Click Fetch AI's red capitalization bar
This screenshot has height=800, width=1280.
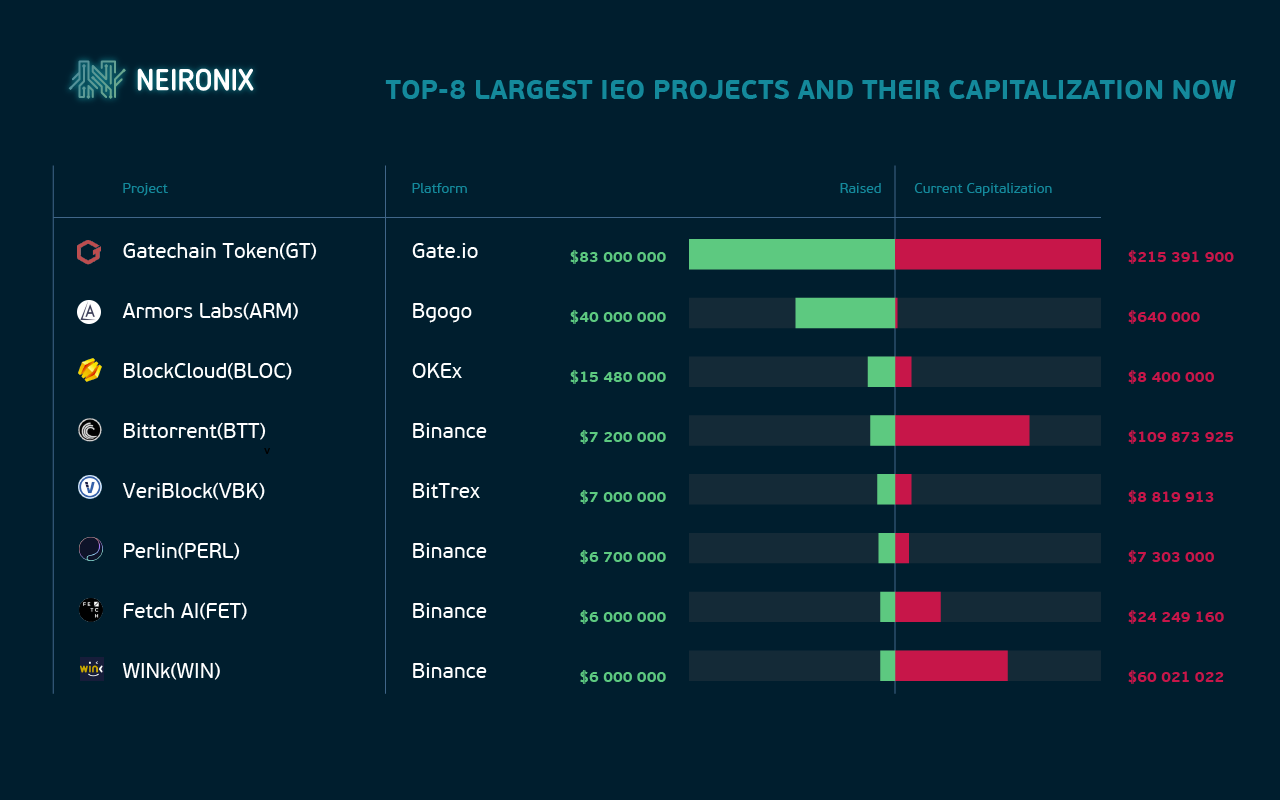click(918, 607)
